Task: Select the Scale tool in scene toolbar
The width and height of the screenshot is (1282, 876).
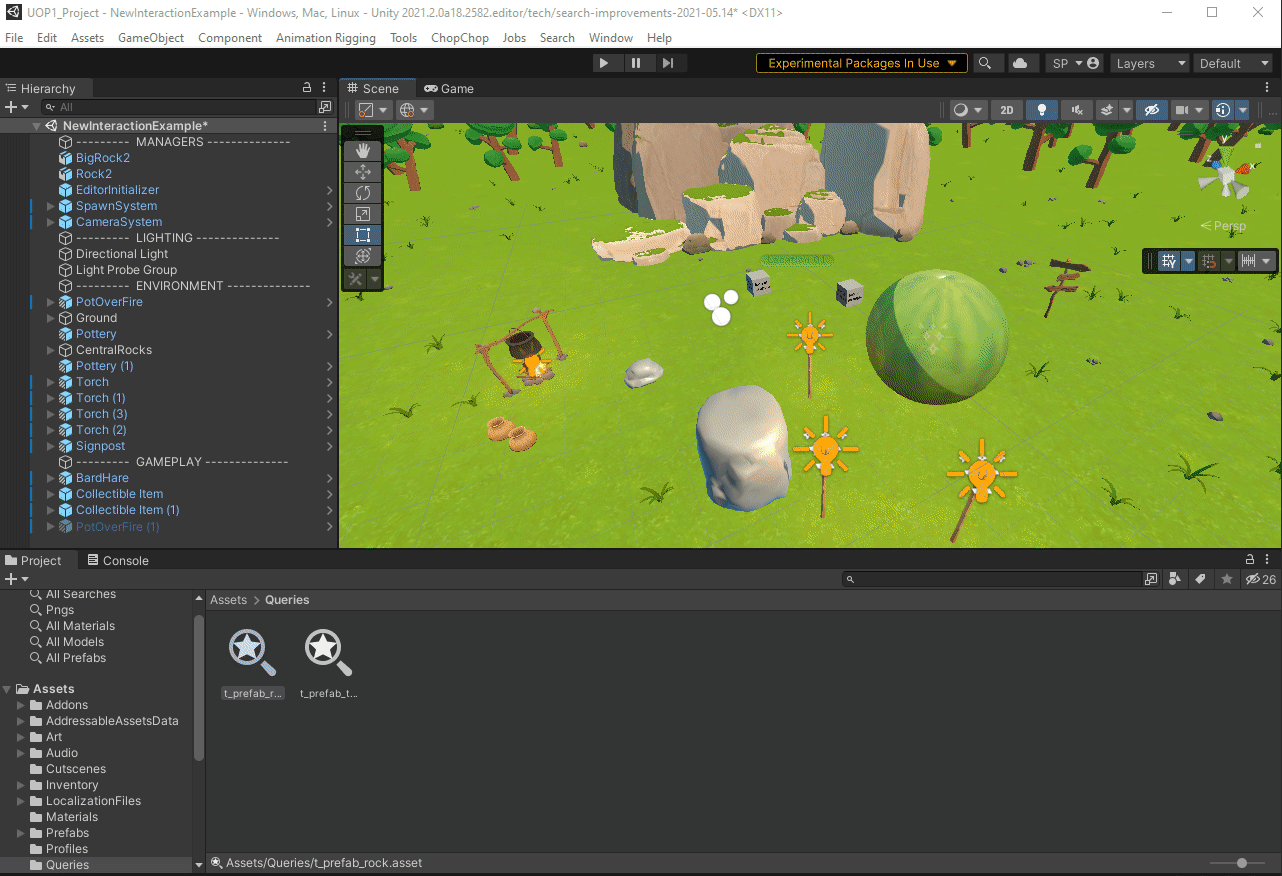Action: [362, 214]
